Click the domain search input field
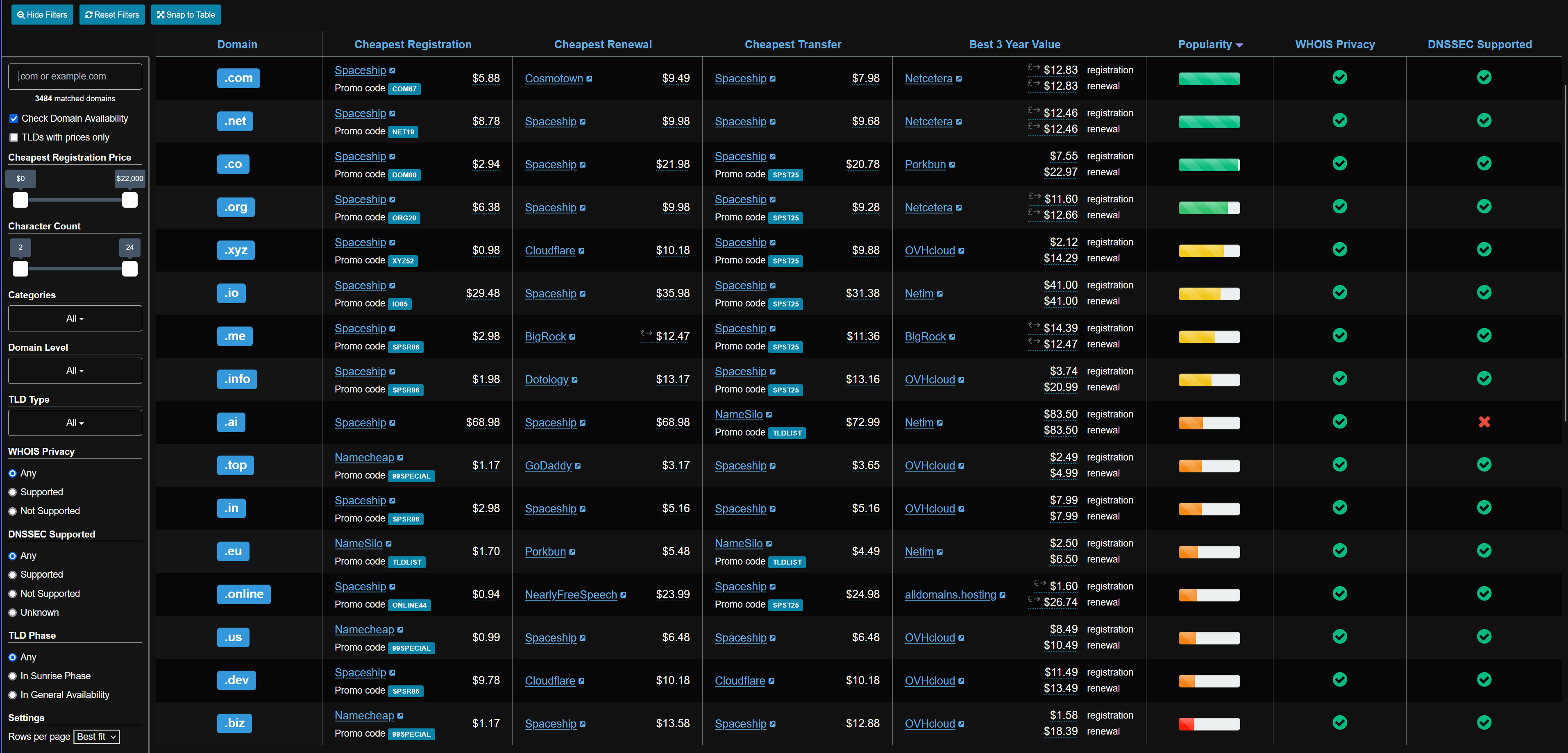Image resolution: width=1568 pixels, height=753 pixels. [x=75, y=77]
